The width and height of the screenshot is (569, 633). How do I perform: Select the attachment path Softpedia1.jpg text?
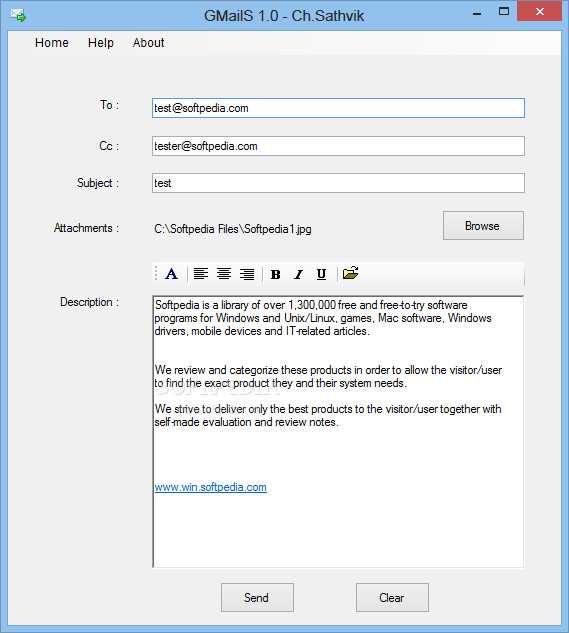pyautogui.click(x=233, y=229)
